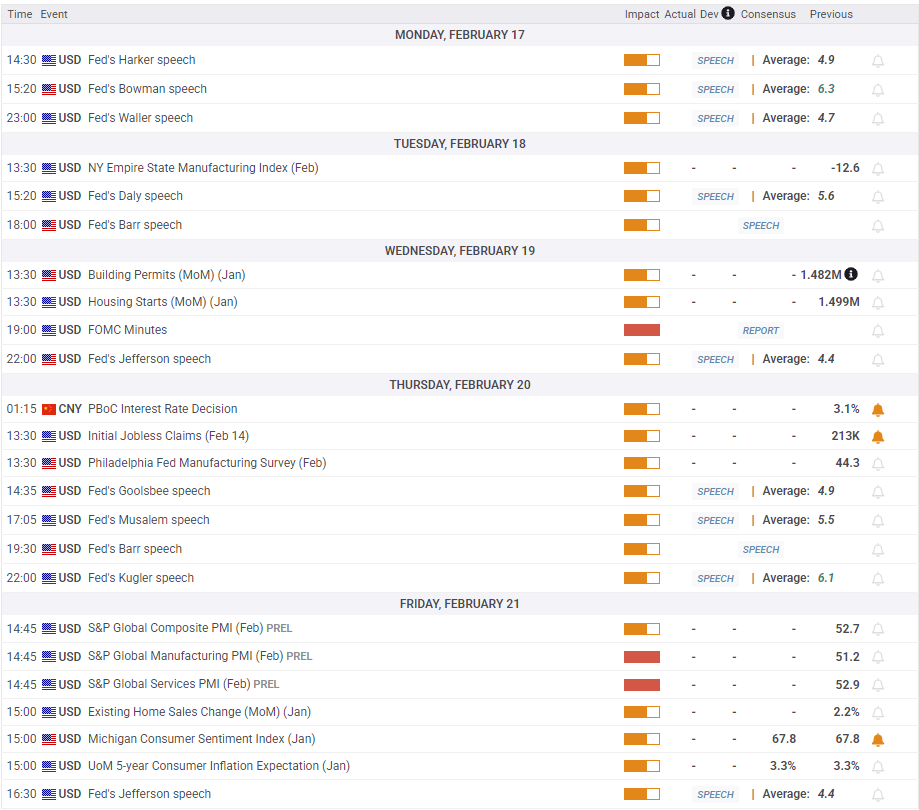Expand Housing Starts (MoM) event details
The height and width of the screenshot is (810, 919).
tap(162, 302)
